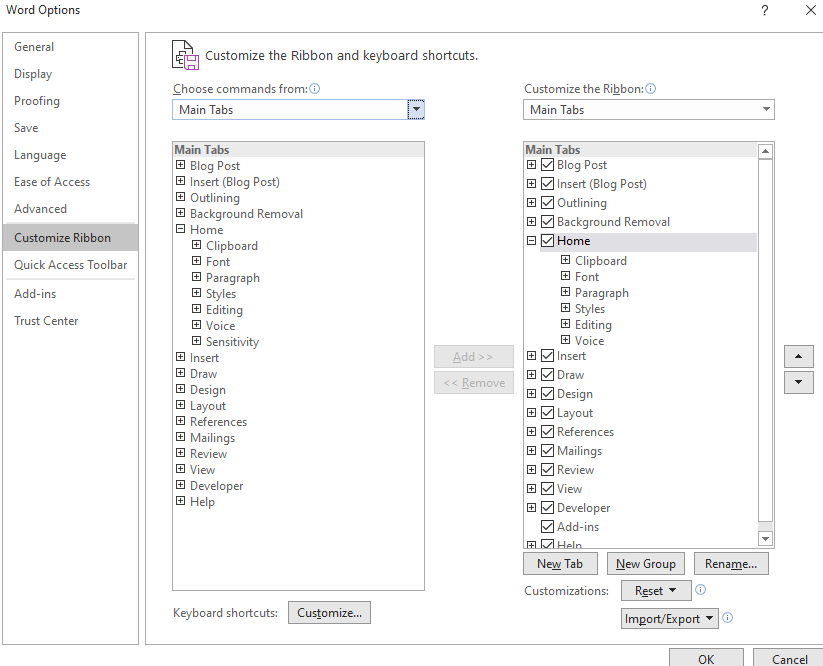Open the Reset dropdown button
823x666 pixels.
[x=655, y=590]
